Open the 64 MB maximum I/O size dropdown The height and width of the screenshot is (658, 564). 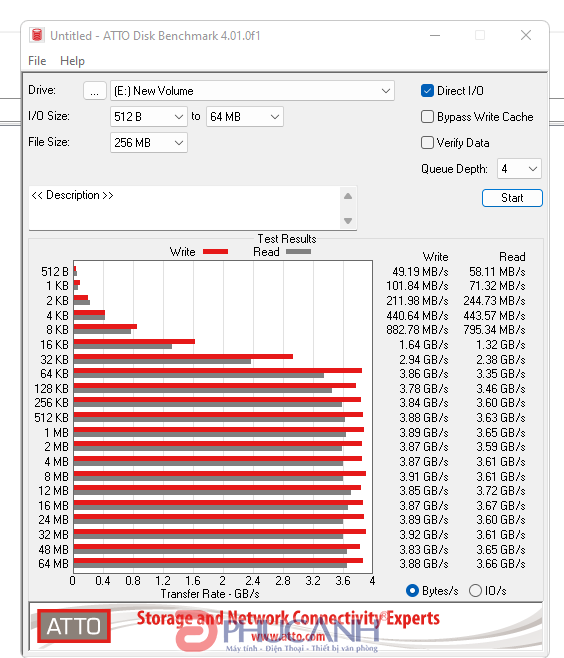pos(245,117)
